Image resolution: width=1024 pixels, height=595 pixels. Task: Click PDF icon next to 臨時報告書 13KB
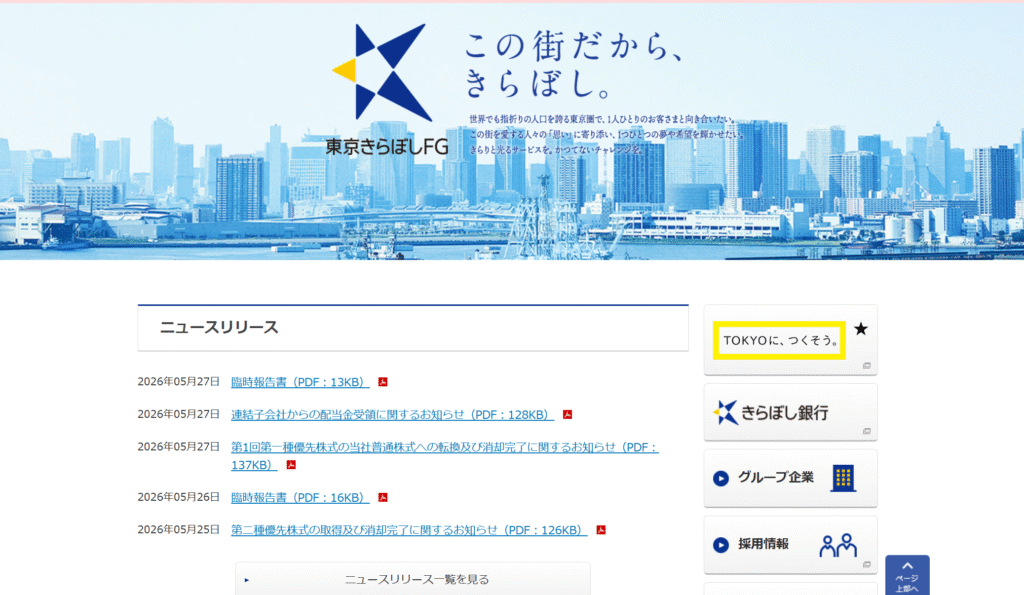click(x=383, y=382)
